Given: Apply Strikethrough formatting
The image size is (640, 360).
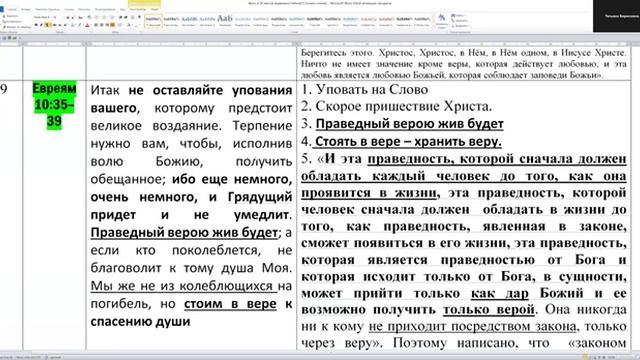Looking at the screenshot, I should [x=54, y=25].
